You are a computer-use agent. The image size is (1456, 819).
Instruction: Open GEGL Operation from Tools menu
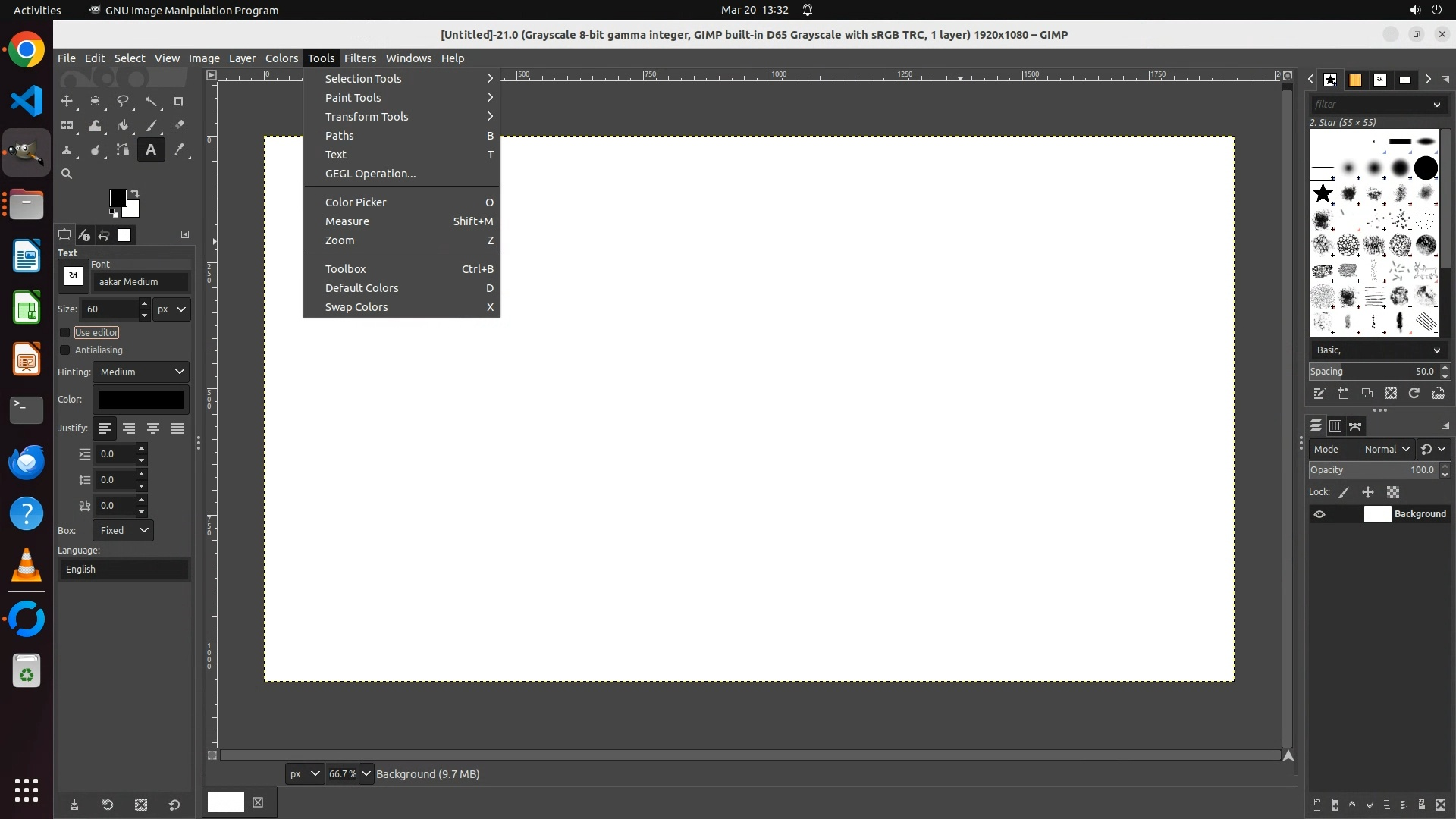click(370, 174)
